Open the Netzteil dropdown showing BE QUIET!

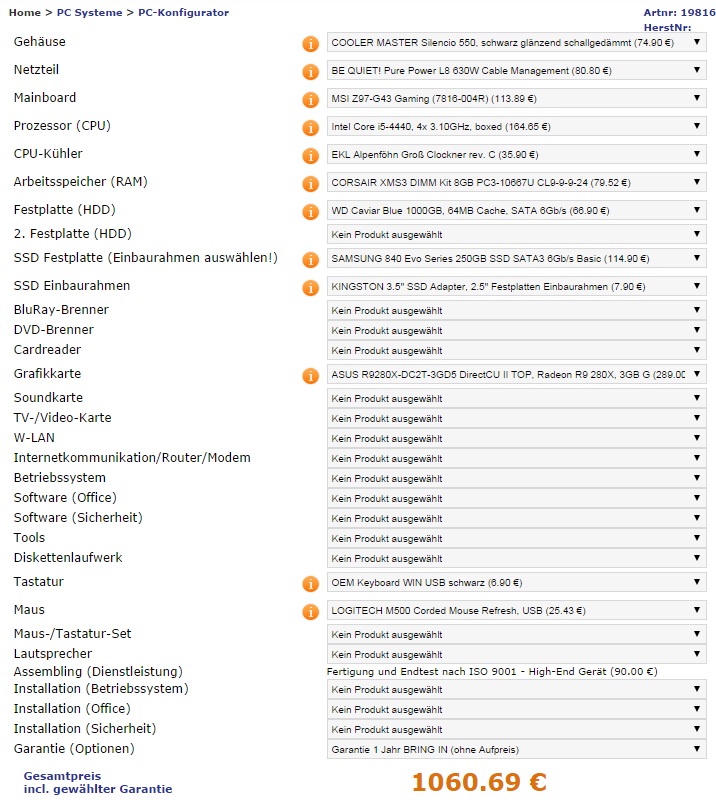[516, 71]
